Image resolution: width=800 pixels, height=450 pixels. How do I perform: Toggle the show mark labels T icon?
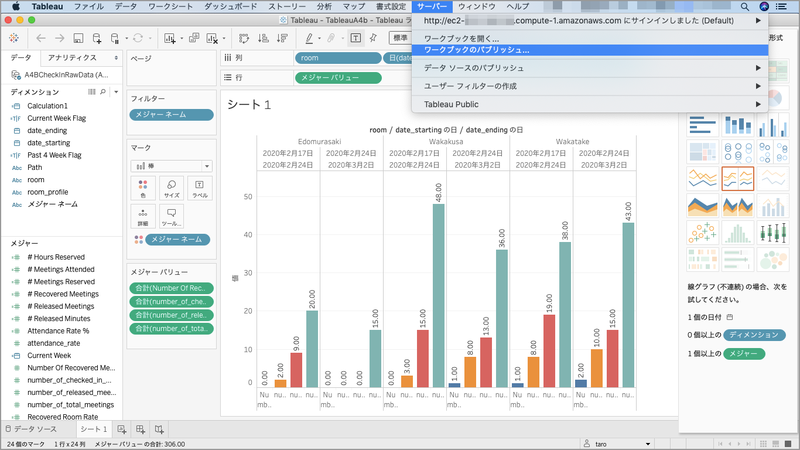pyautogui.click(x=356, y=38)
